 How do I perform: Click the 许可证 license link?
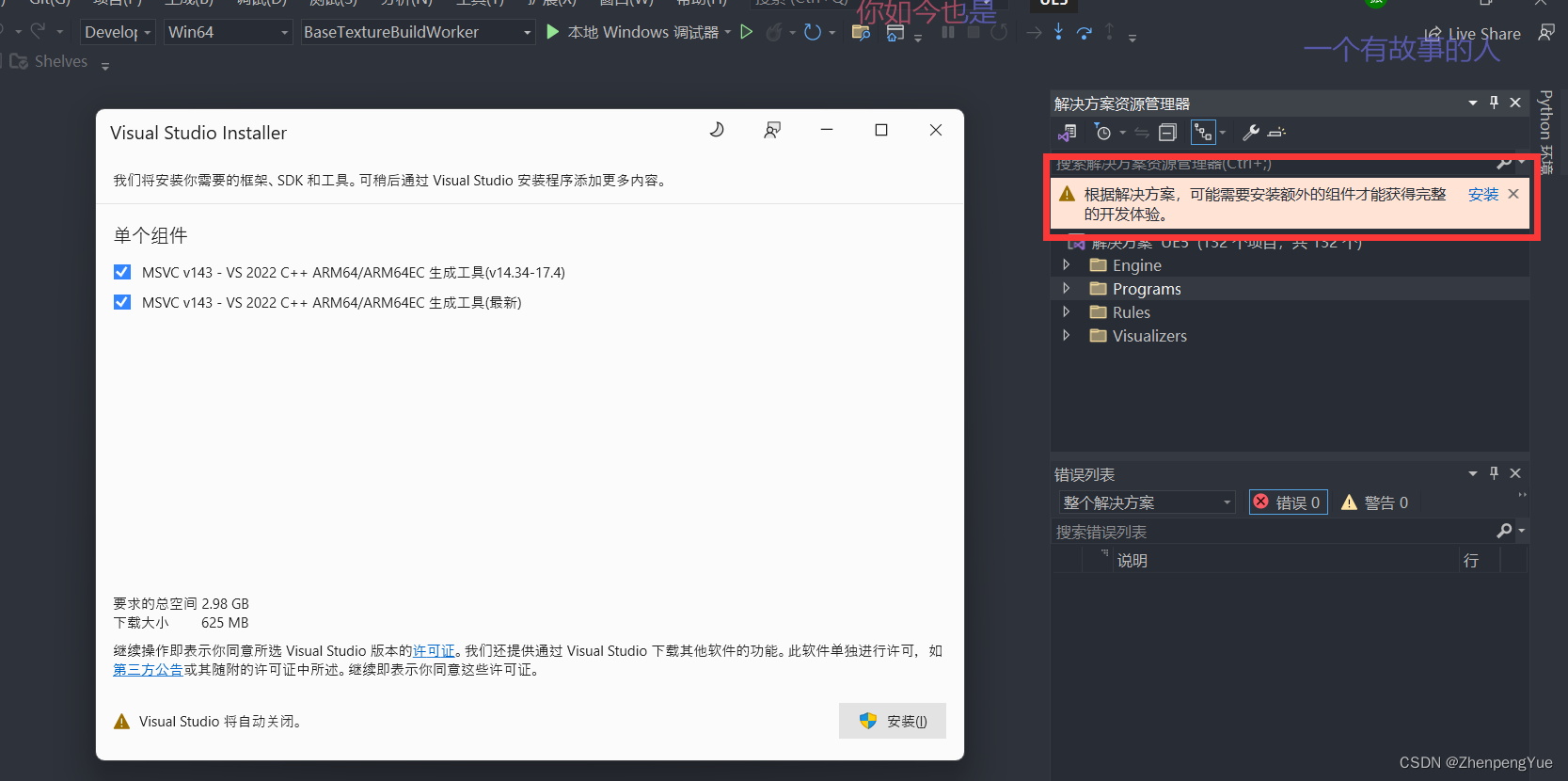[434, 651]
